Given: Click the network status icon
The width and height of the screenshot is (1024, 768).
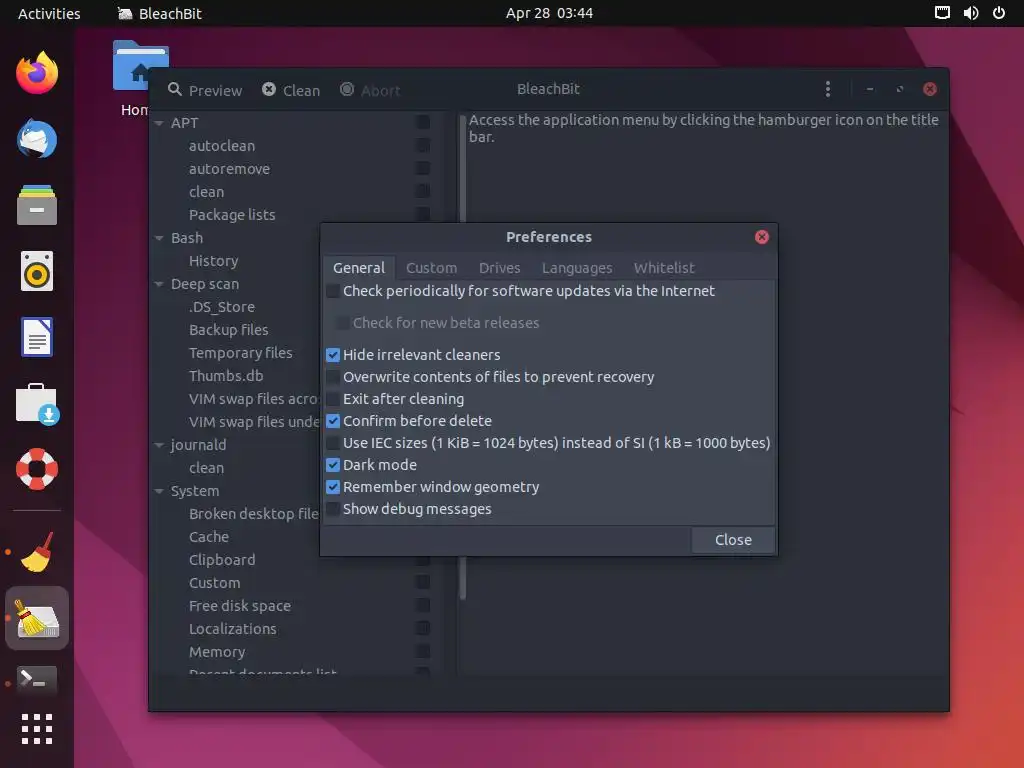Looking at the screenshot, I should pos(942,13).
